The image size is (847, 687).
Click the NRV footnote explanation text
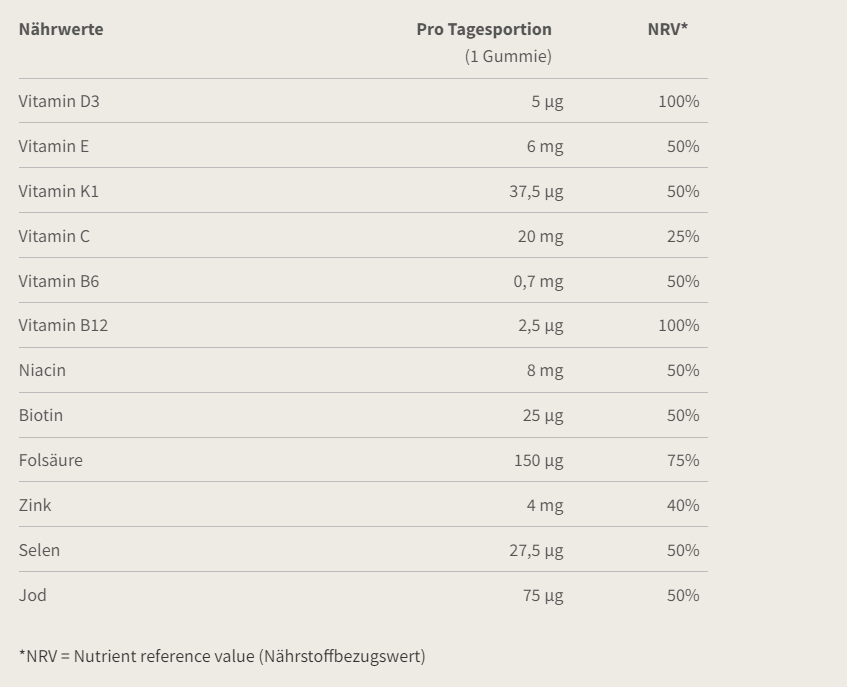point(222,656)
